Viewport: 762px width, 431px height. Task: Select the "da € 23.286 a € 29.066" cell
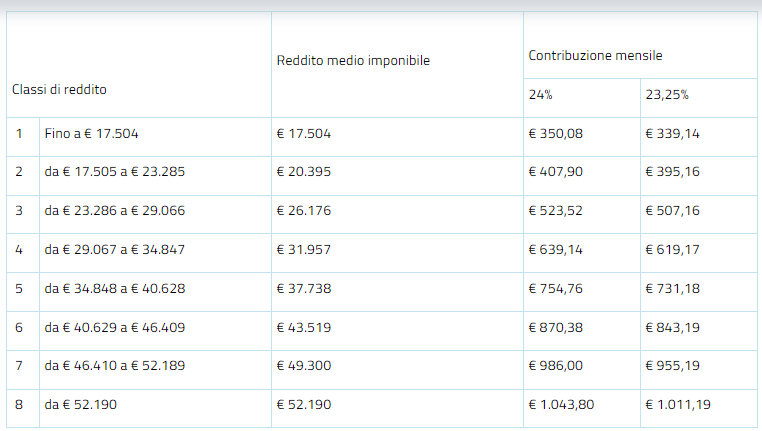click(114, 211)
